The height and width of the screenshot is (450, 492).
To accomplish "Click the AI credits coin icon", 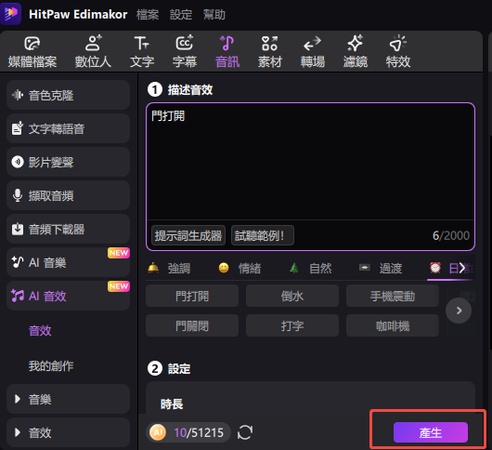I will click(x=158, y=433).
